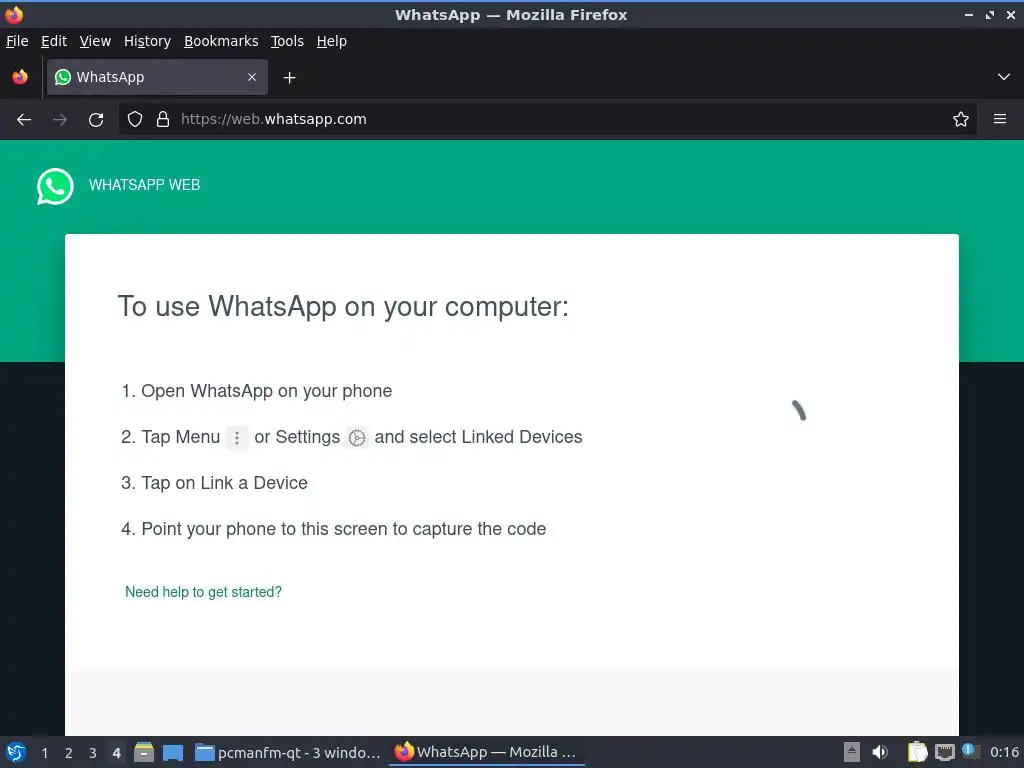Switch to virtual desktop 4
Screen dimensions: 1024x768
[x=116, y=753]
